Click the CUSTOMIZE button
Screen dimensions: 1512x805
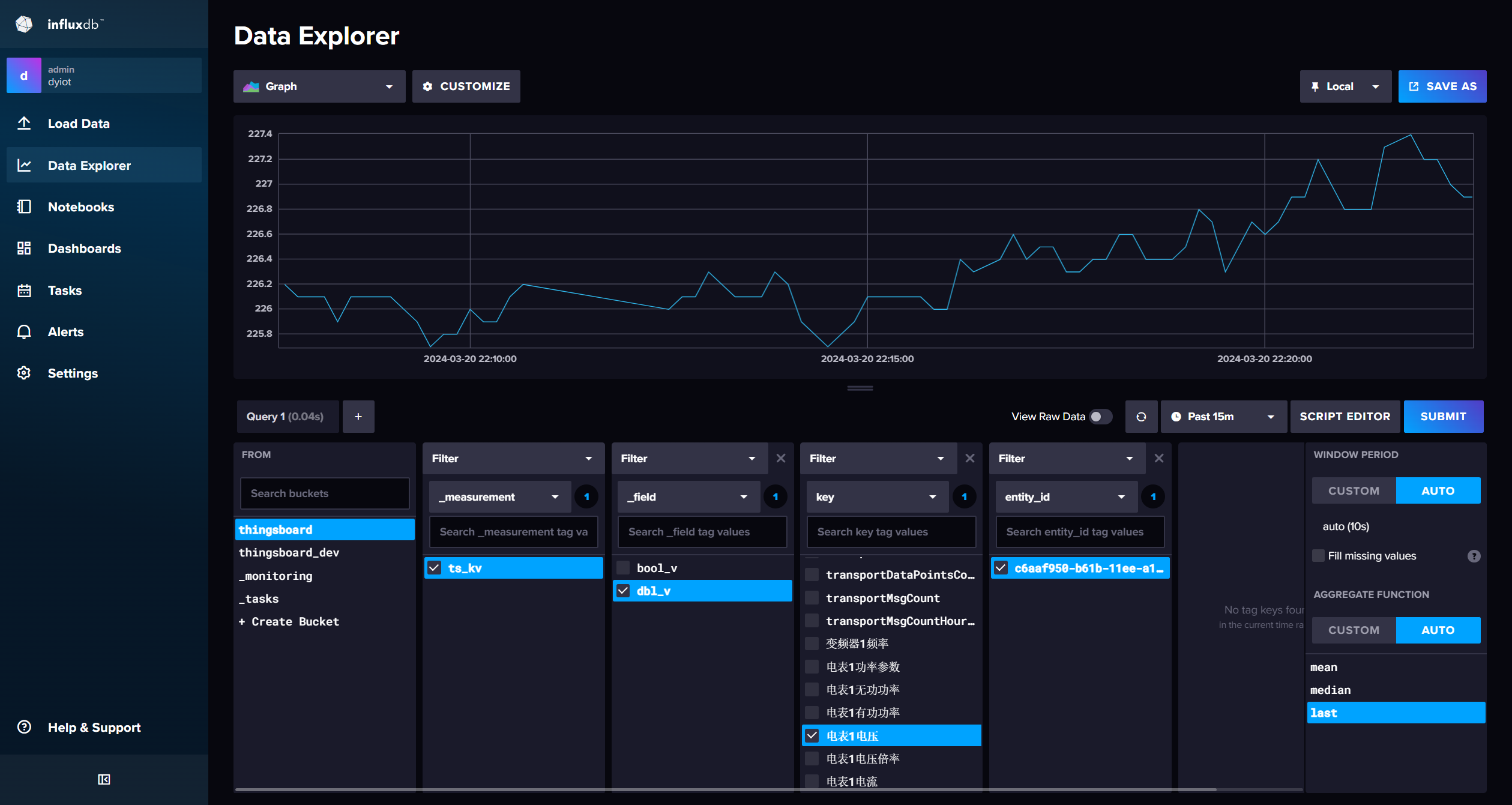(466, 86)
